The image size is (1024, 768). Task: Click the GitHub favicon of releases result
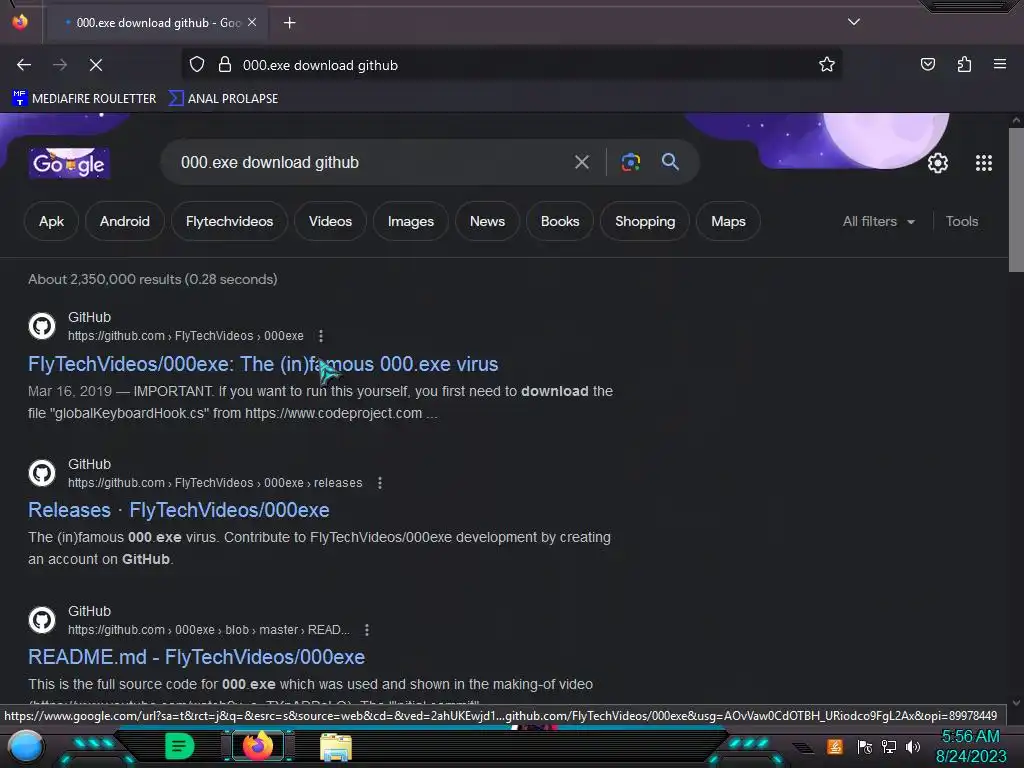click(x=42, y=473)
